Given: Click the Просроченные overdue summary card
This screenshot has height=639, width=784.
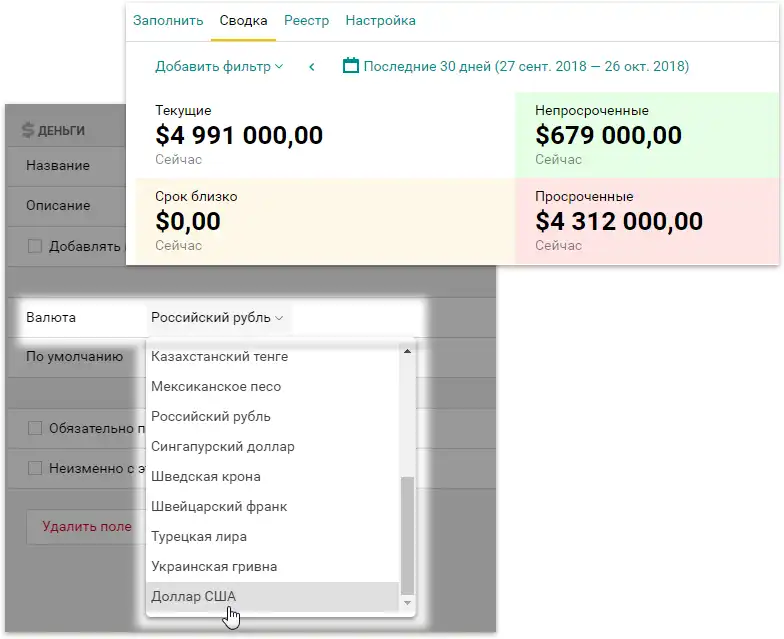Looking at the screenshot, I should pyautogui.click(x=647, y=221).
